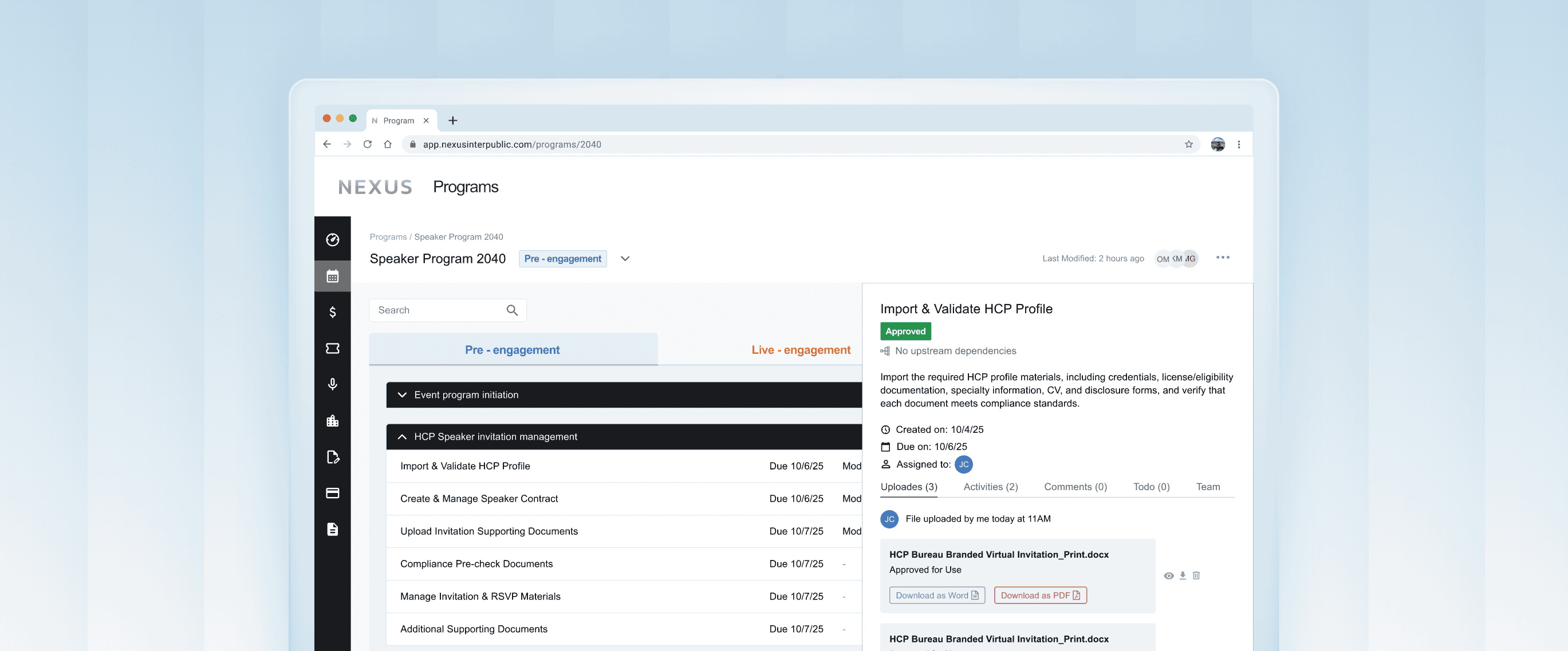Delete the uploaded file with trash icon

pos(1196,575)
